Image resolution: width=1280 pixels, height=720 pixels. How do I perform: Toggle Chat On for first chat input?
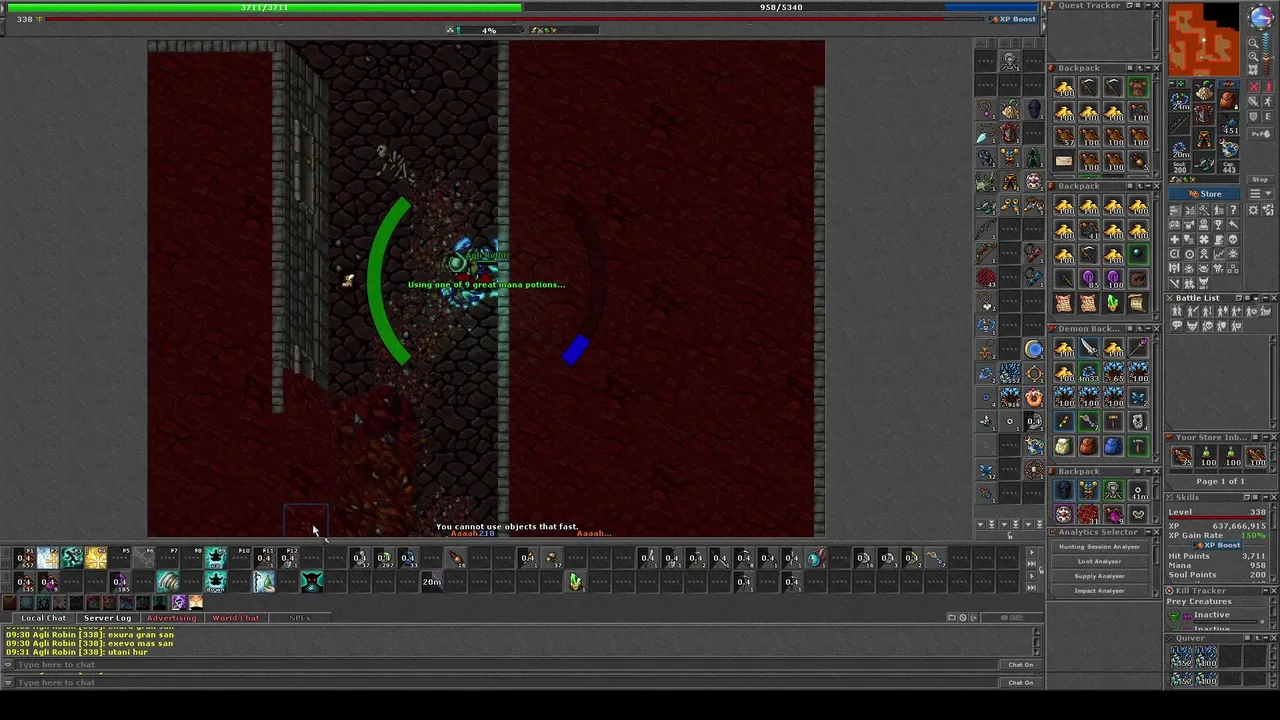pyautogui.click(x=1020, y=664)
